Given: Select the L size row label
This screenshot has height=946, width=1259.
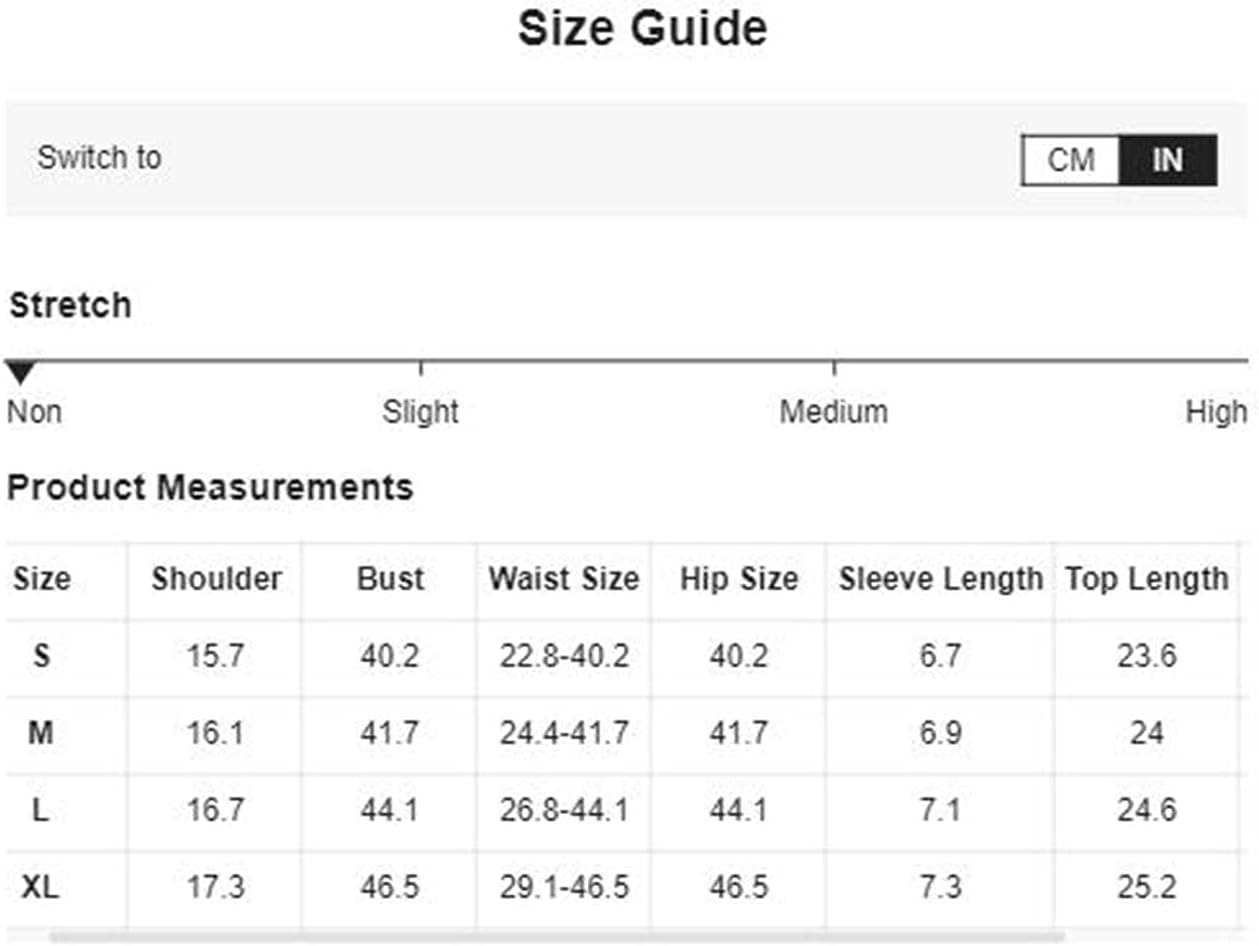Looking at the screenshot, I should point(41,810).
